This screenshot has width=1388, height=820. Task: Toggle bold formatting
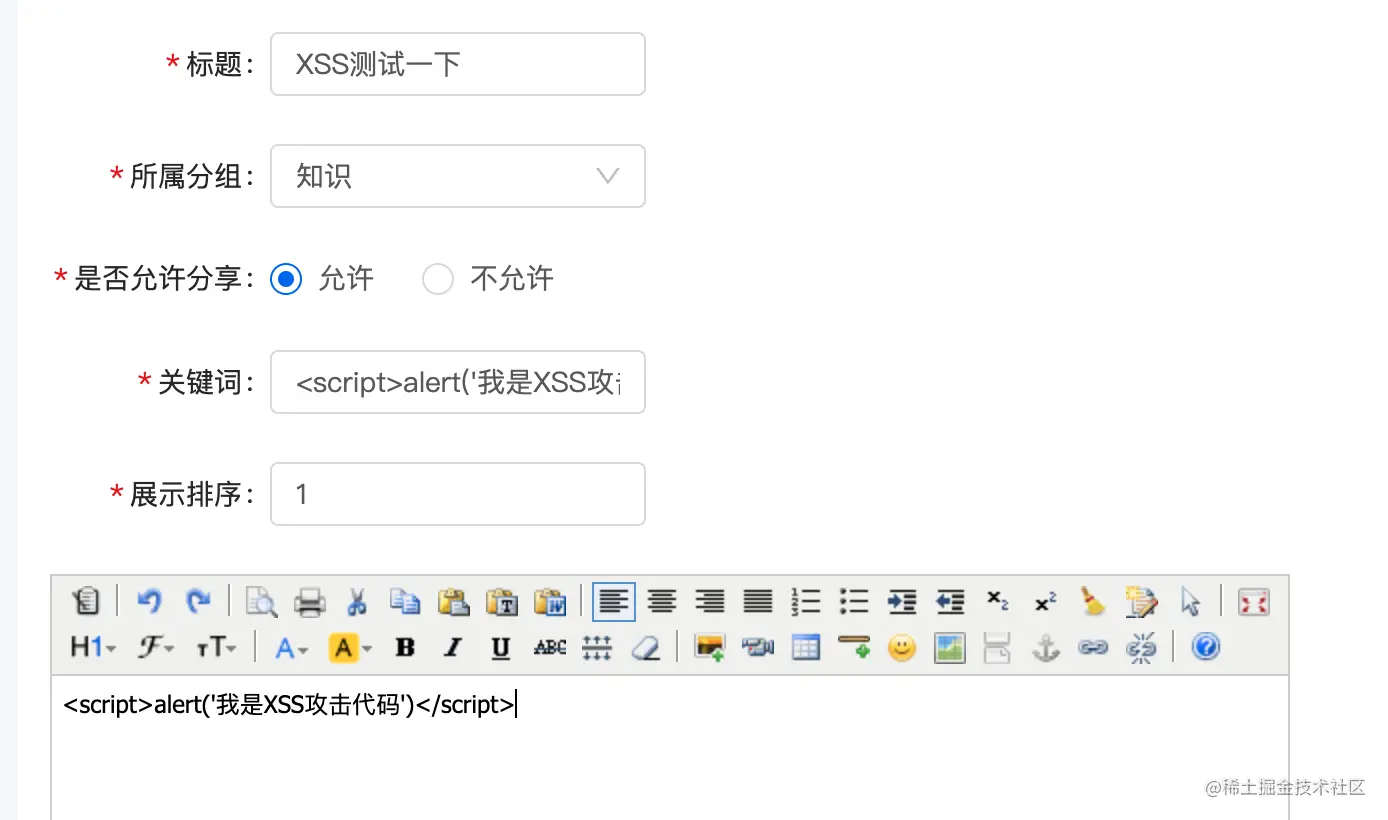click(405, 648)
